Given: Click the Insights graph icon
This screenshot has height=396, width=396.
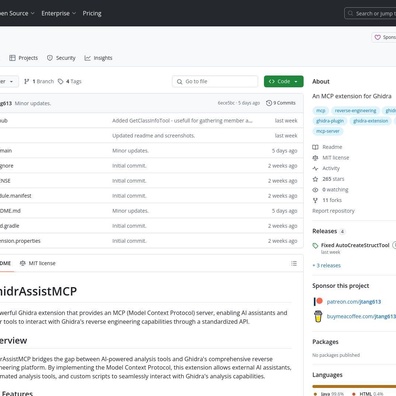Looking at the screenshot, I should click(x=87, y=58).
